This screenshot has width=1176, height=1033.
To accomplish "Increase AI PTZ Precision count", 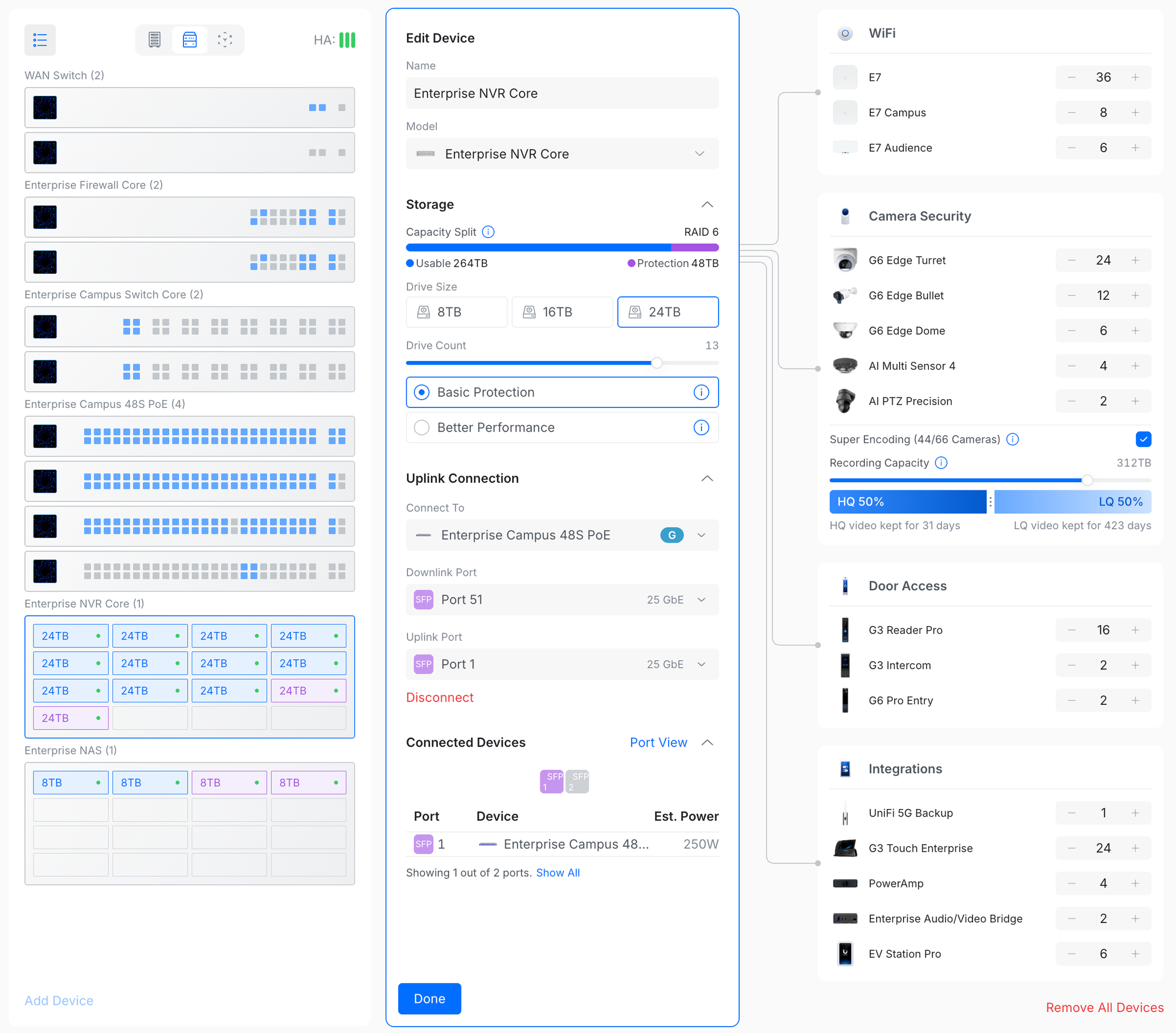I will 1135,402.
